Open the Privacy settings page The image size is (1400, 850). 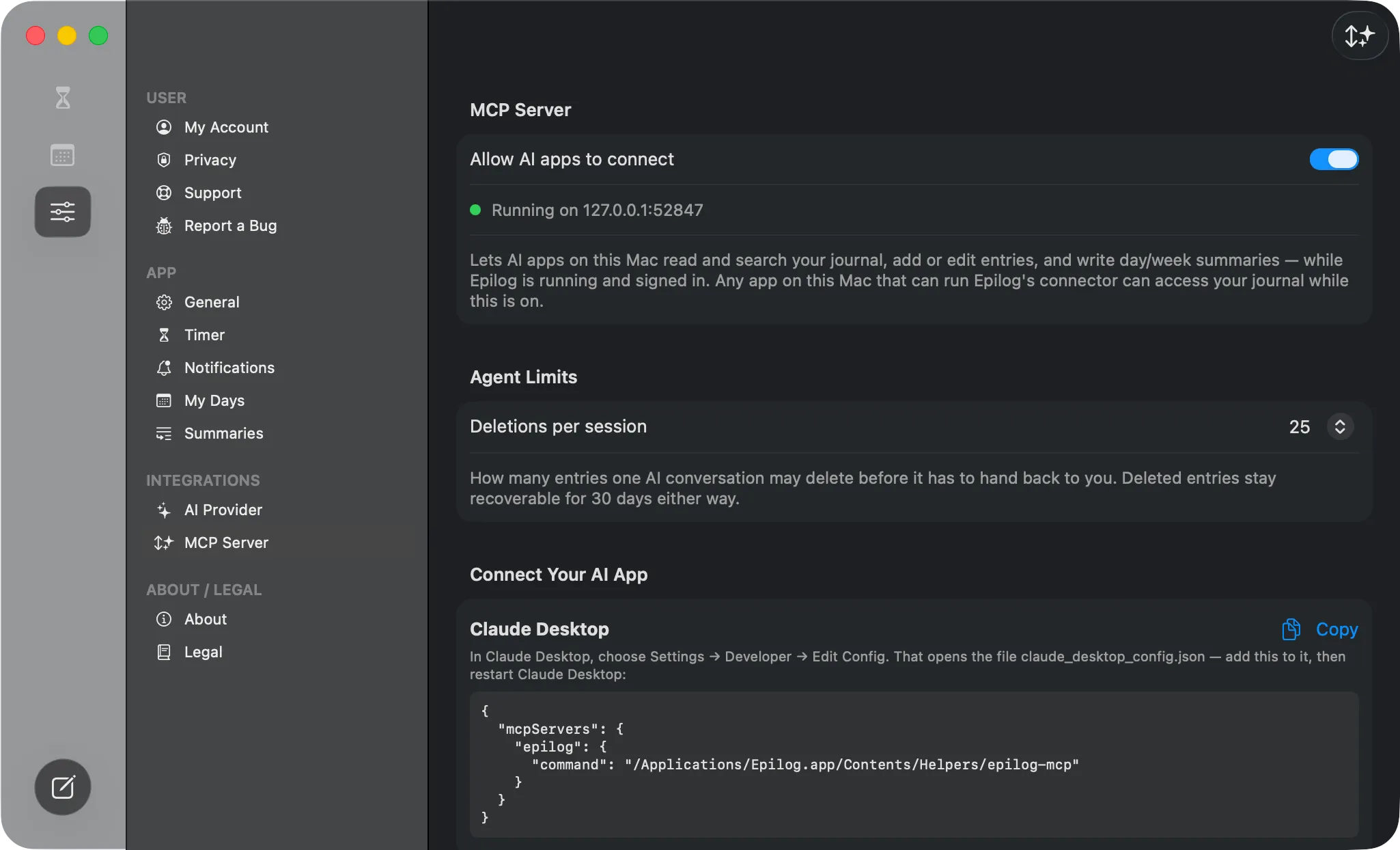pyautogui.click(x=210, y=160)
